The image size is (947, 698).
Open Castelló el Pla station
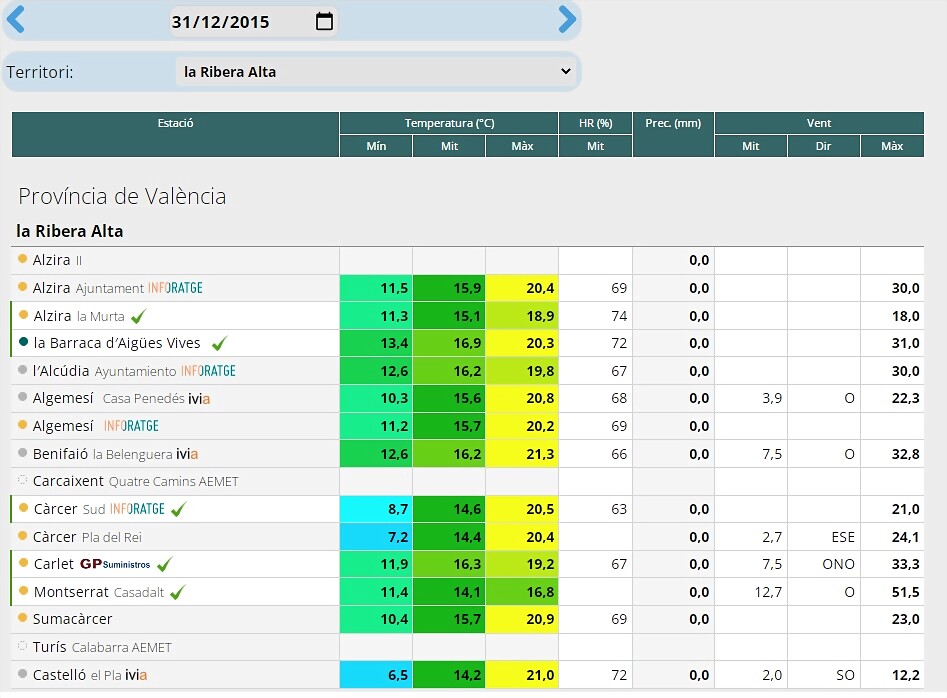click(77, 674)
